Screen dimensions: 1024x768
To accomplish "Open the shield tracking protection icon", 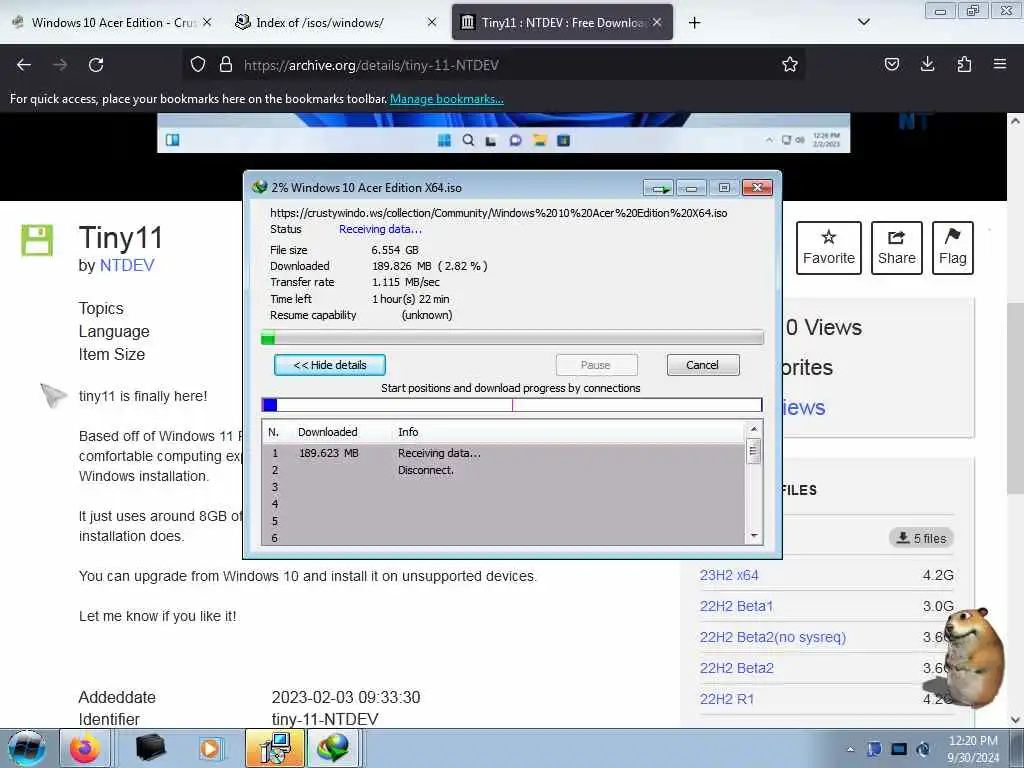I will pos(198,64).
